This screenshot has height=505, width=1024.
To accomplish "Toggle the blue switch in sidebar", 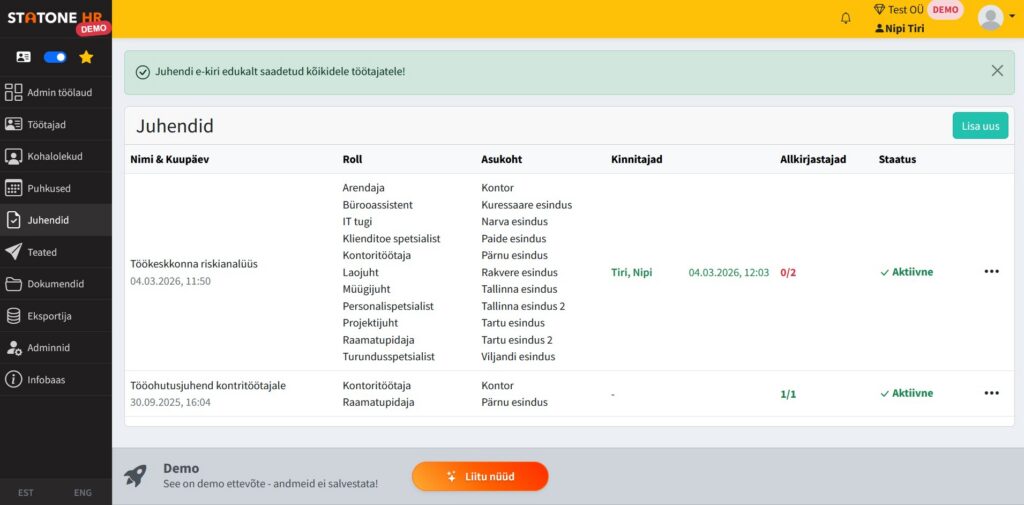I will 55,57.
